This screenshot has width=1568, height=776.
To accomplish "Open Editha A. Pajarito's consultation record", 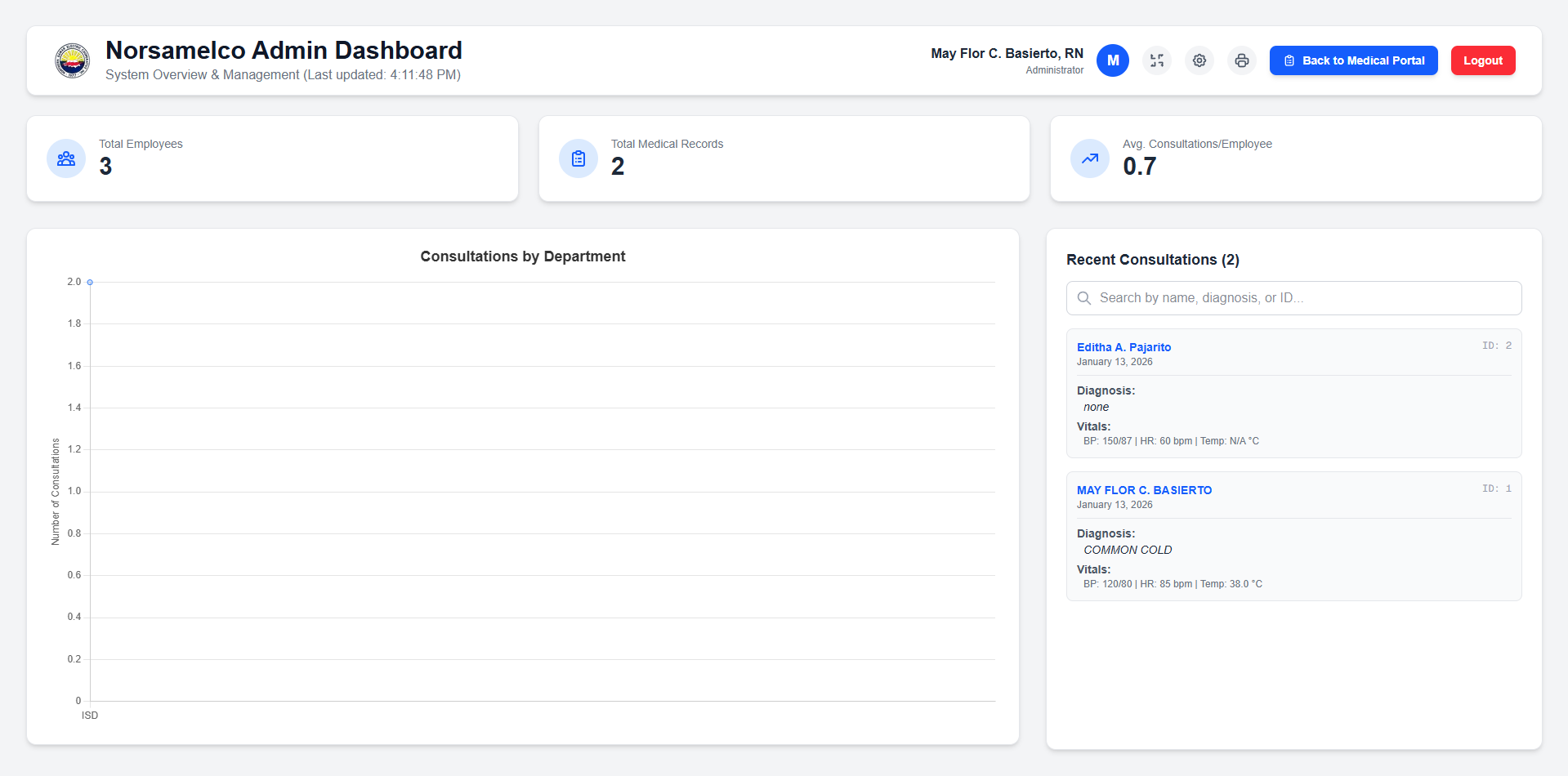I will click(1124, 347).
